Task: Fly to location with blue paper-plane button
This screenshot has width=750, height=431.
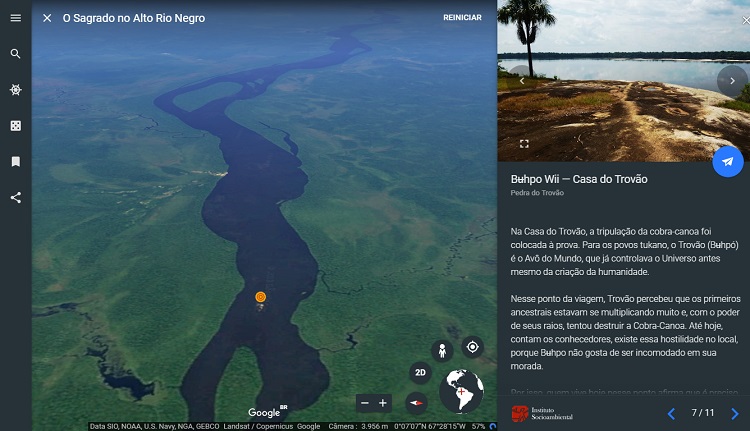Action: coord(727,162)
